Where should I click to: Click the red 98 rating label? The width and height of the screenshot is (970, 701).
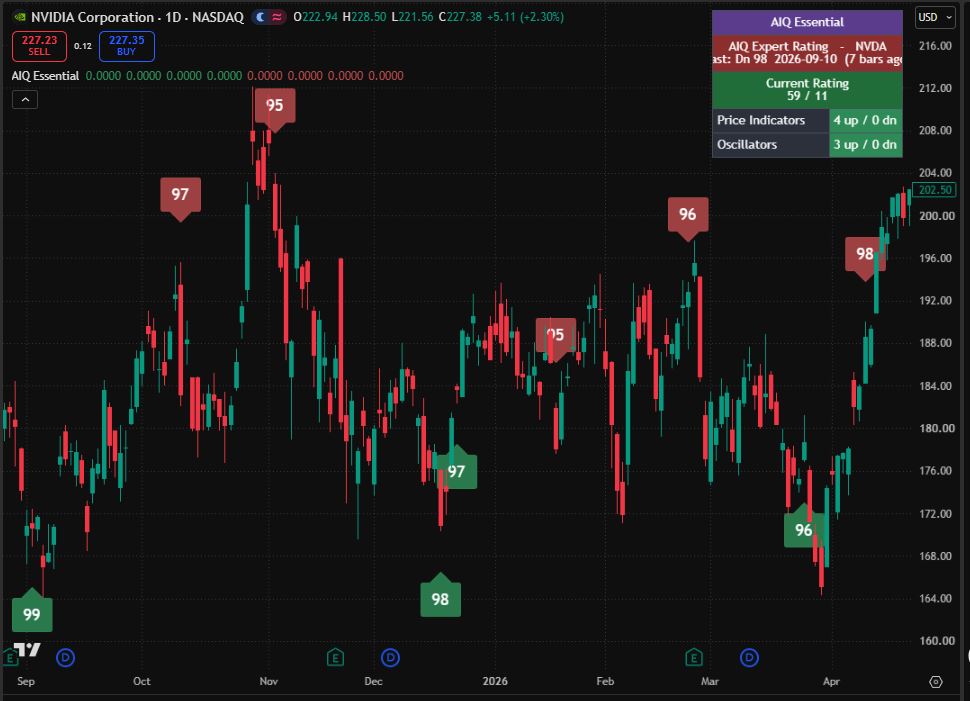click(x=865, y=254)
